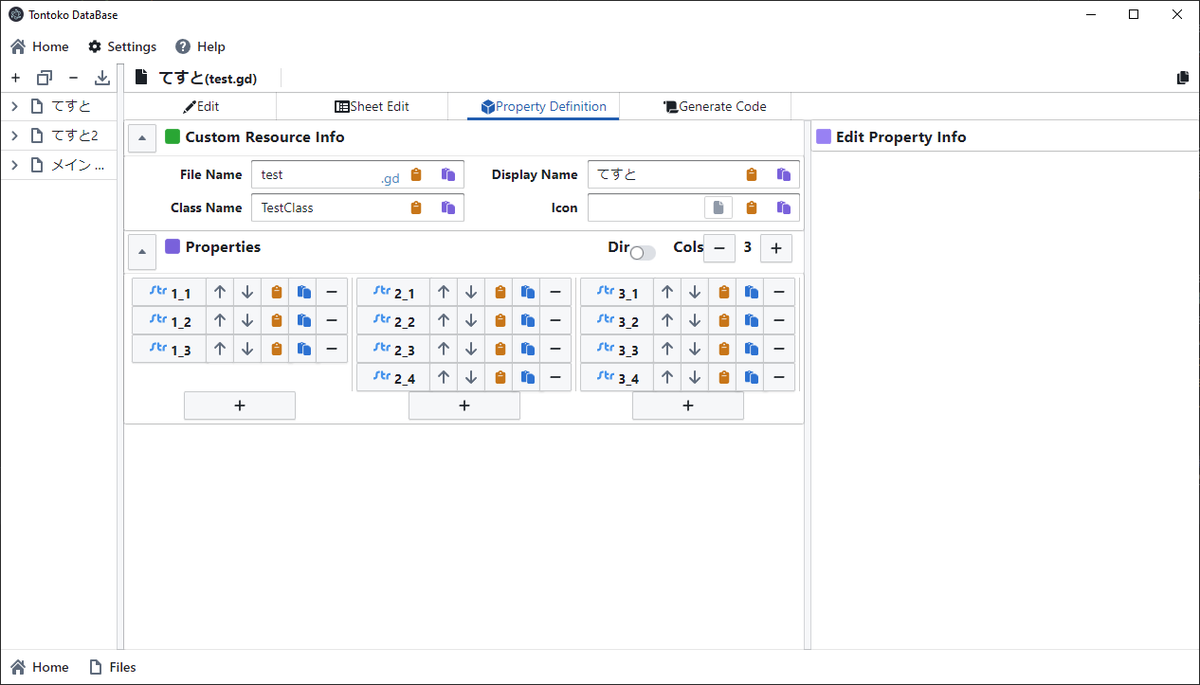Move property 1_2 down with arrow
Image resolution: width=1200 pixels, height=685 pixels.
click(247, 321)
